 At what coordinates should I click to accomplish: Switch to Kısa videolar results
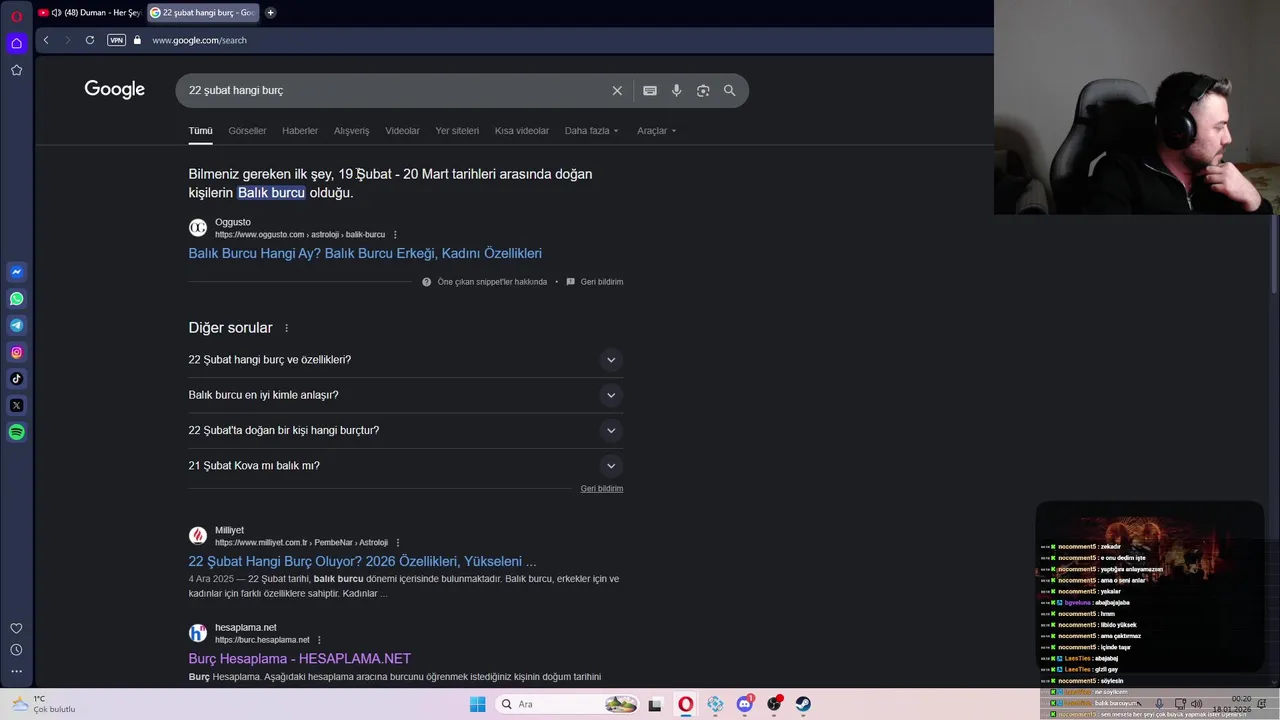522,131
